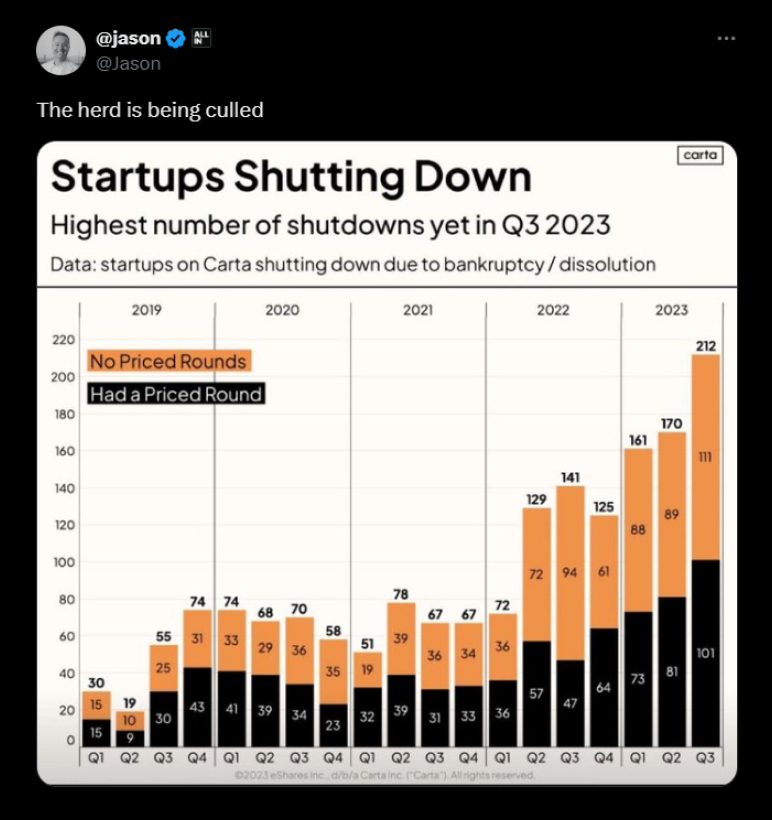
Task: Click the "No Priced Rounds" orange legend label
Action: tap(168, 361)
